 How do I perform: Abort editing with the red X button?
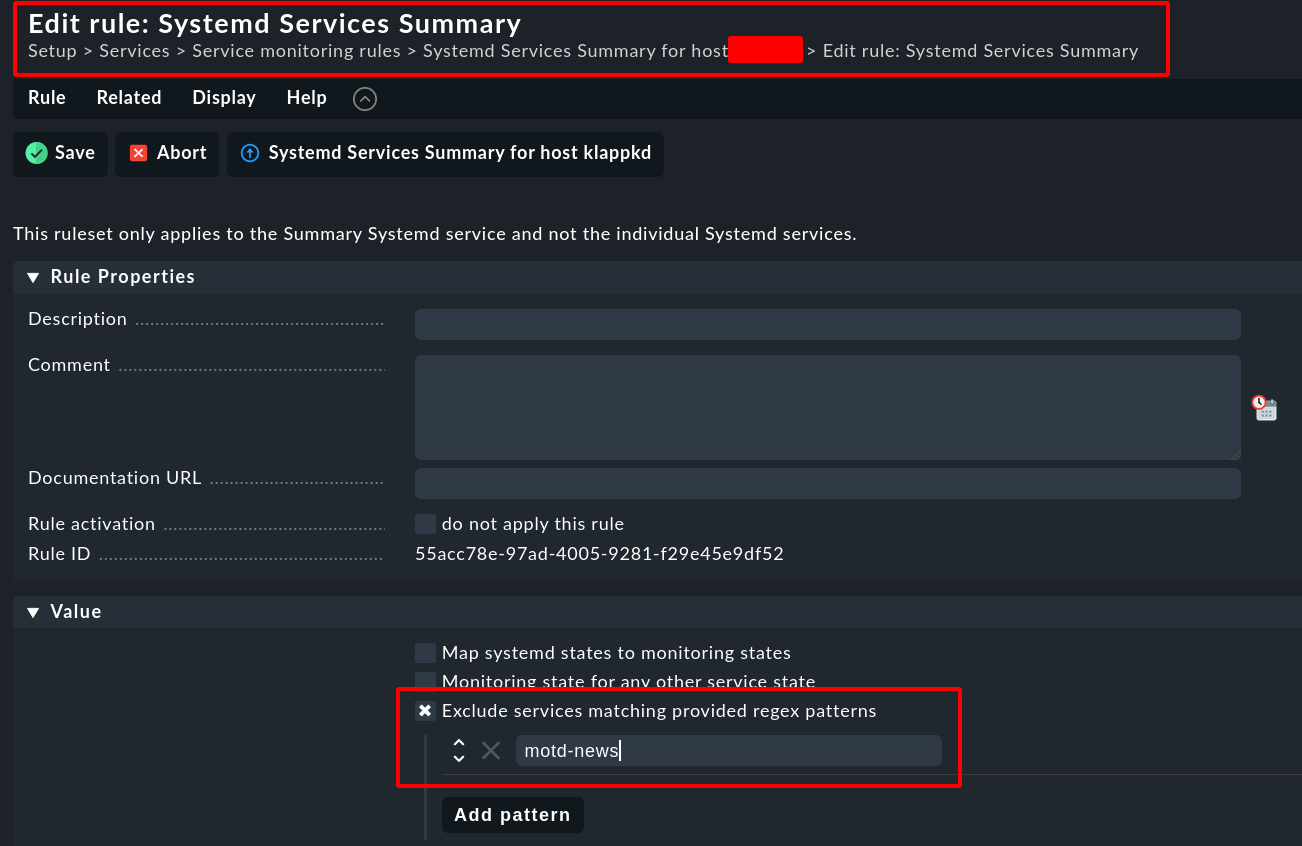coord(167,153)
